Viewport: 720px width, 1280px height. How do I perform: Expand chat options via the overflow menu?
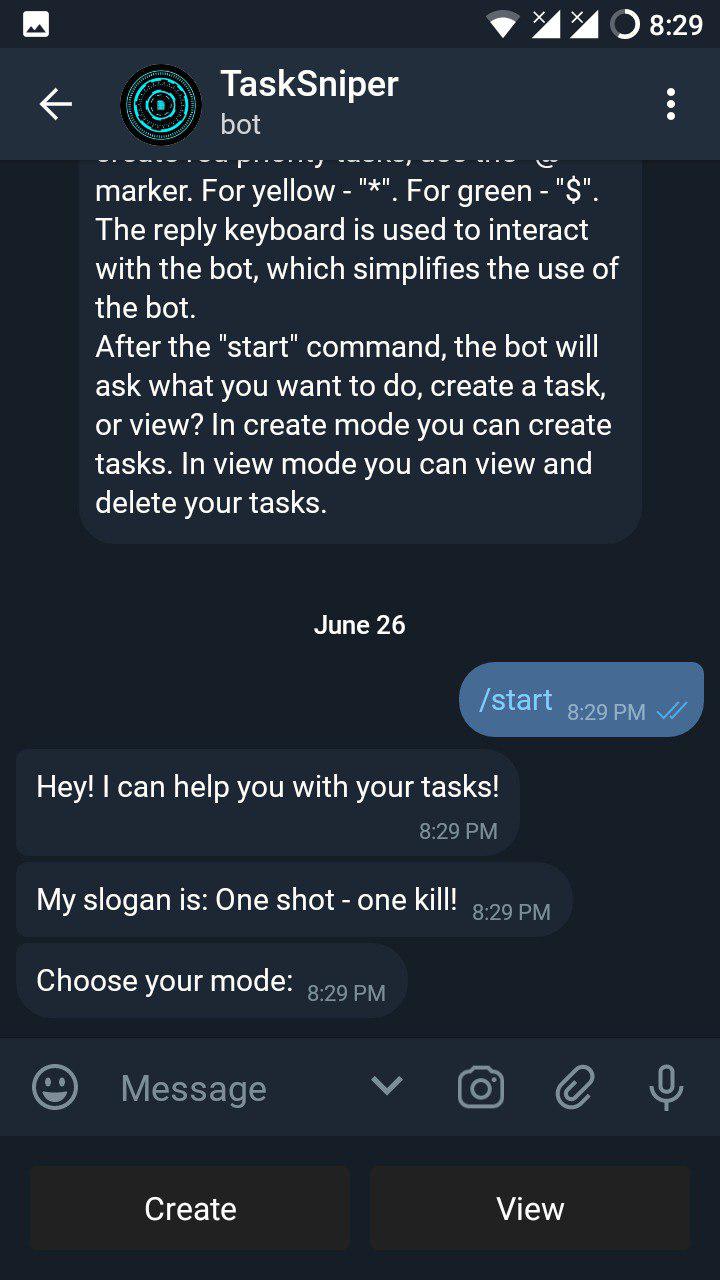[670, 103]
